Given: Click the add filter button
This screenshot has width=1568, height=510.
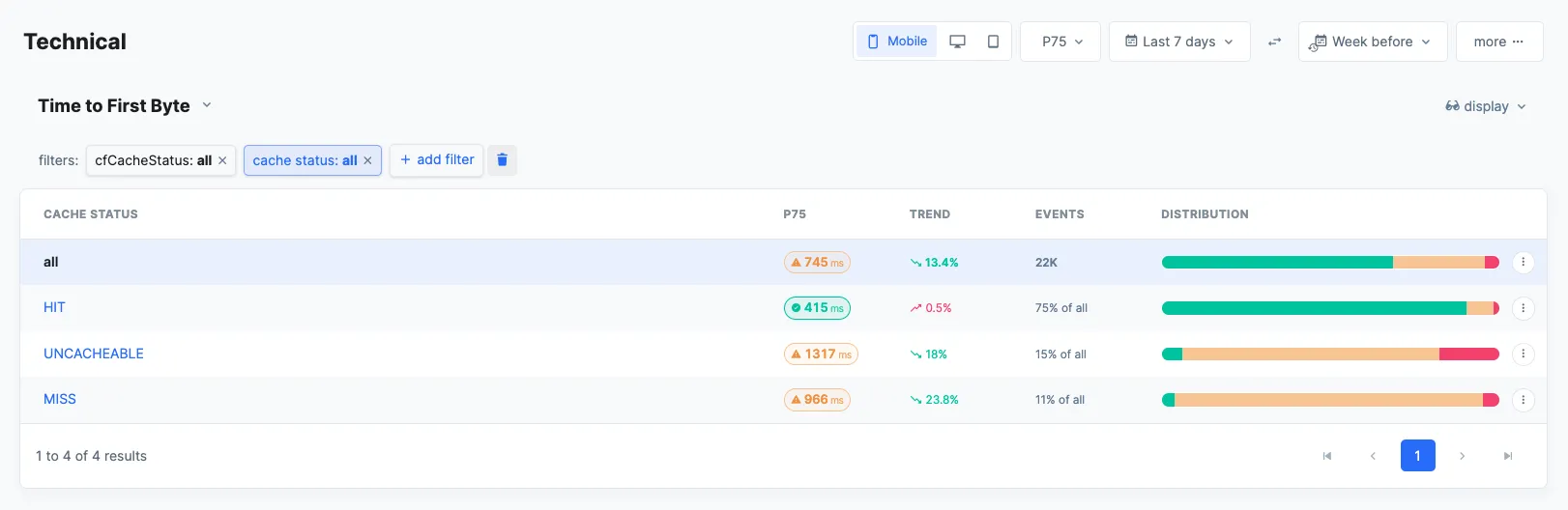Looking at the screenshot, I should pyautogui.click(x=436, y=160).
